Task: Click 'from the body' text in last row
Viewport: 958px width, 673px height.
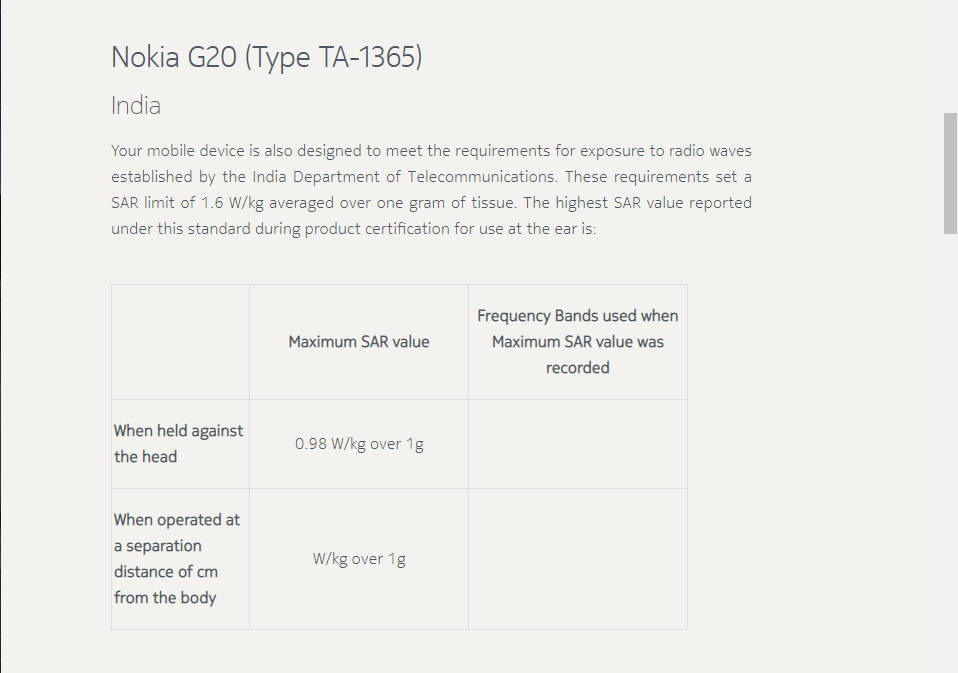Action: click(x=165, y=598)
